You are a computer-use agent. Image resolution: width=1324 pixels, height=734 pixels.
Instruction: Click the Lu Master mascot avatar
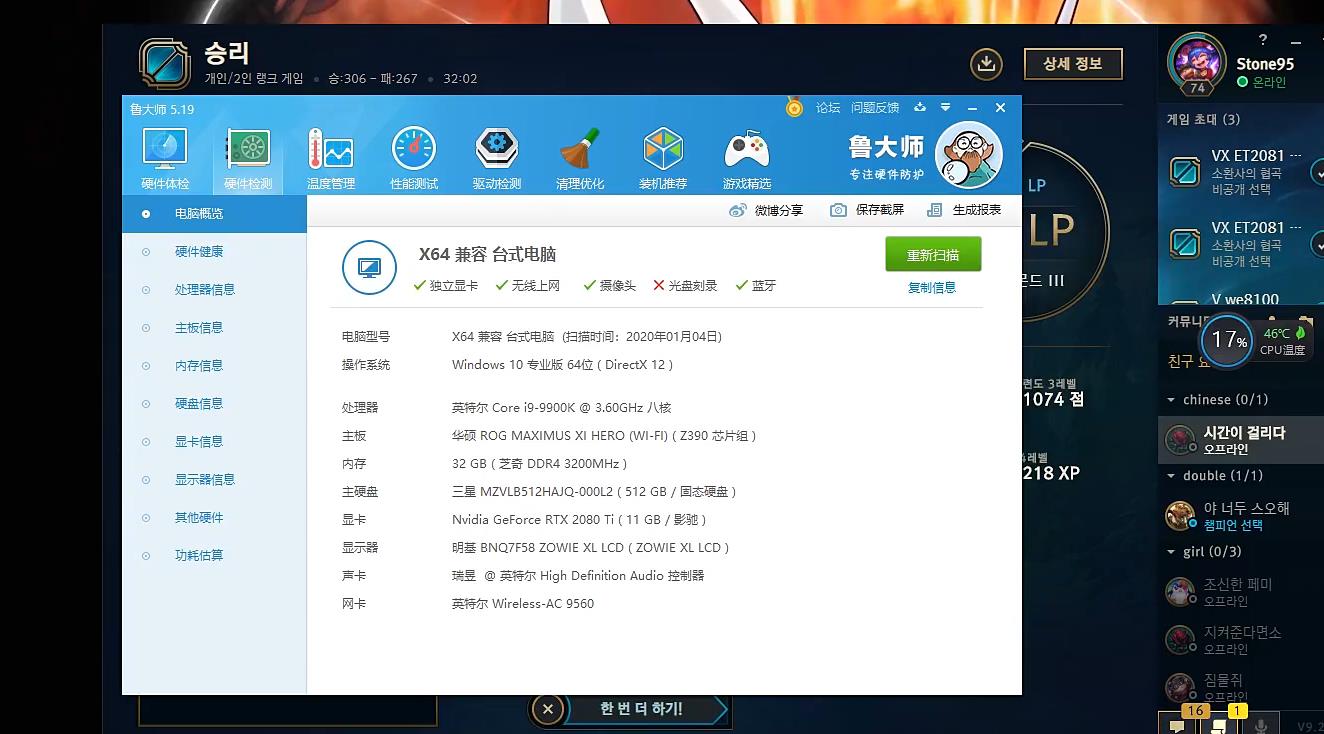(968, 155)
